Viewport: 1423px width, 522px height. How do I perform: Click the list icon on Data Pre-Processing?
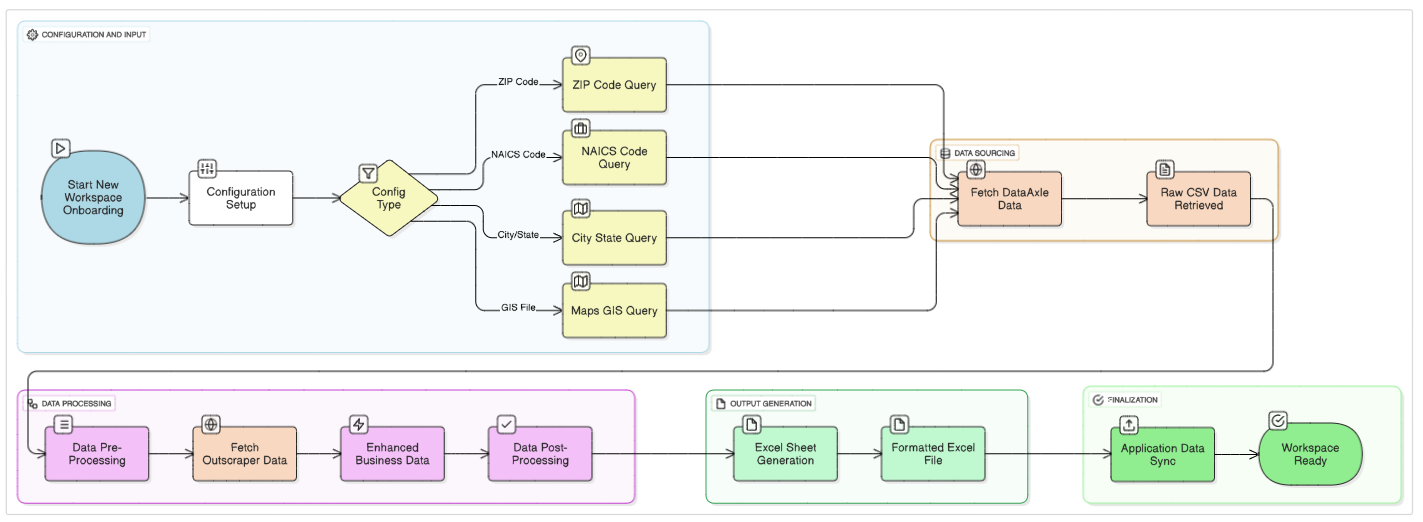64,424
